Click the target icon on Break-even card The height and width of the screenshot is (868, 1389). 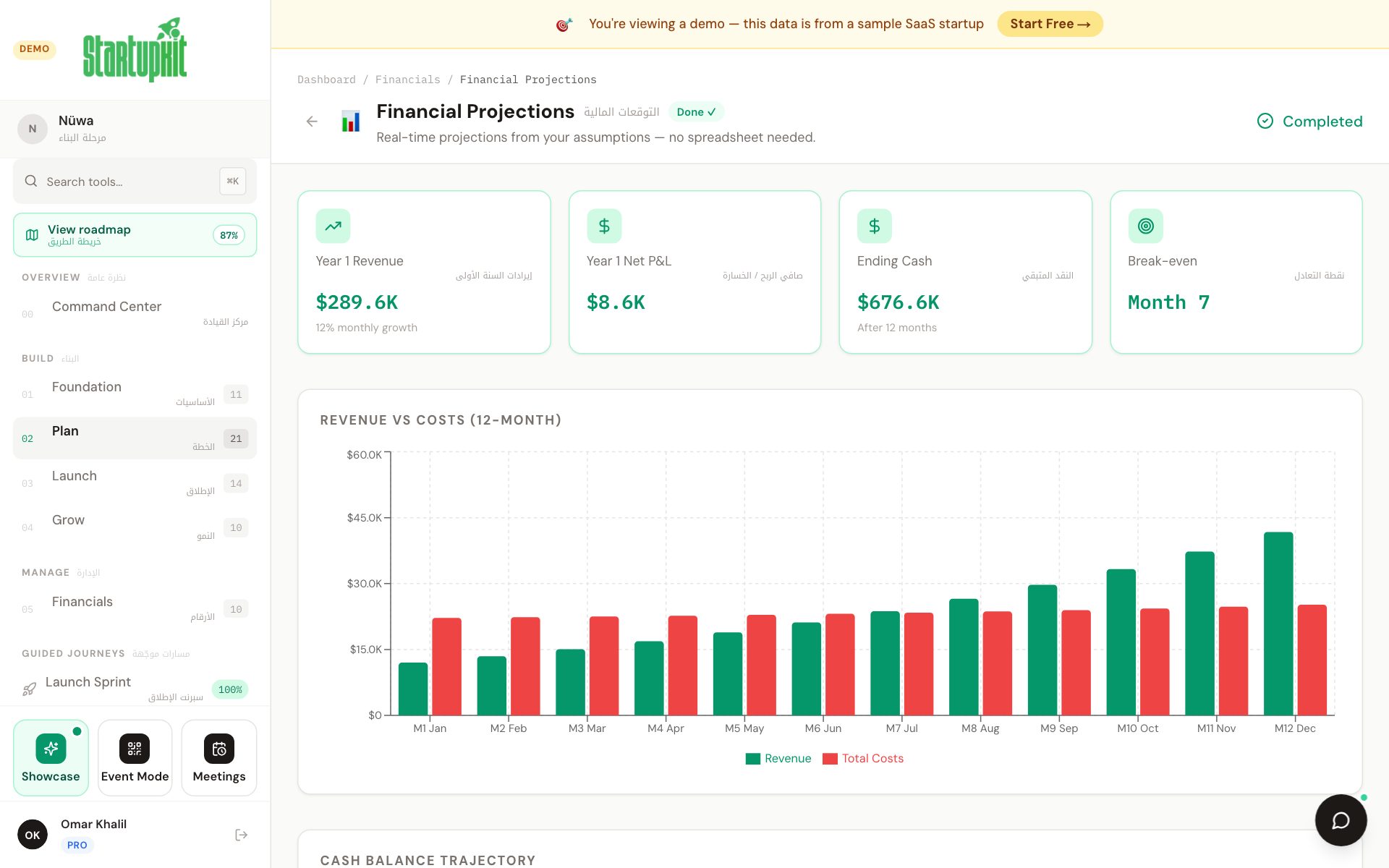coord(1146,226)
